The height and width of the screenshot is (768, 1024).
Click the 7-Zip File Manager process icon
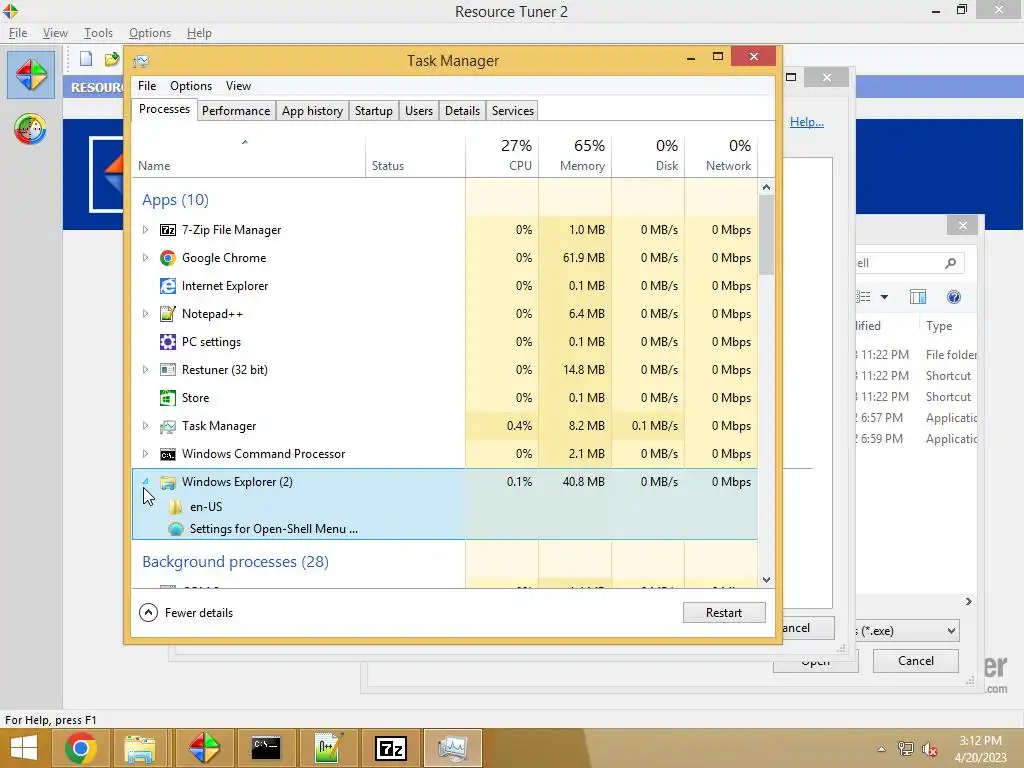pyautogui.click(x=168, y=230)
